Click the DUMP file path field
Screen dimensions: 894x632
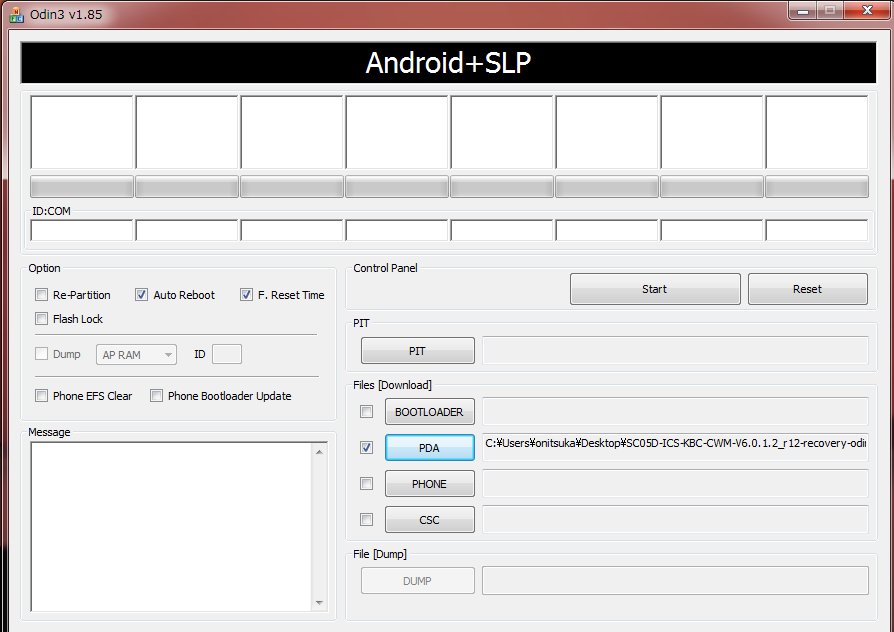click(675, 580)
